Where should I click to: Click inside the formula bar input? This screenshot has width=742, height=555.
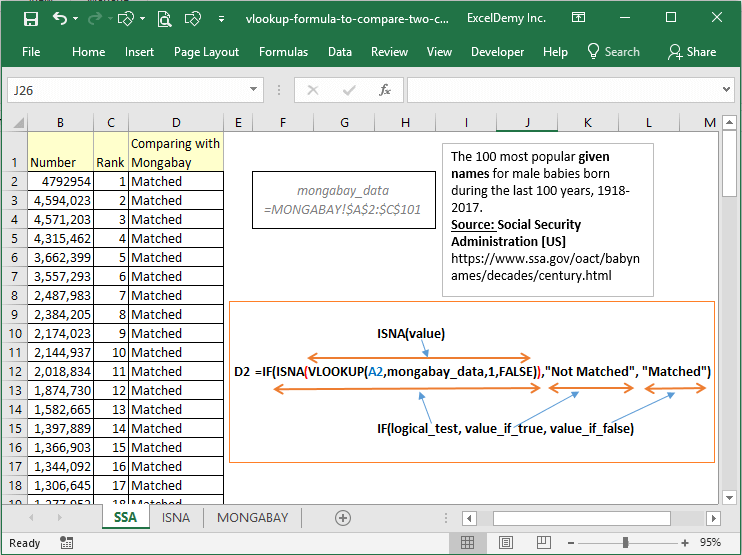[x=563, y=90]
